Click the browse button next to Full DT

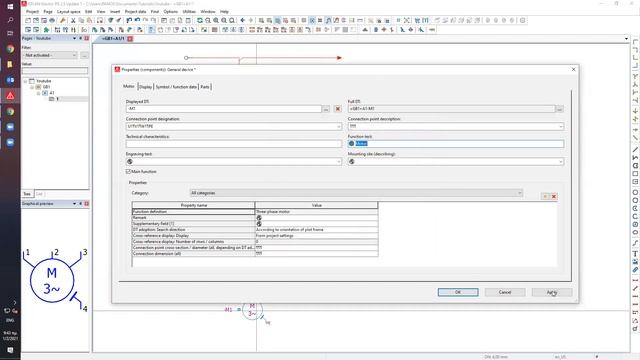560,109
